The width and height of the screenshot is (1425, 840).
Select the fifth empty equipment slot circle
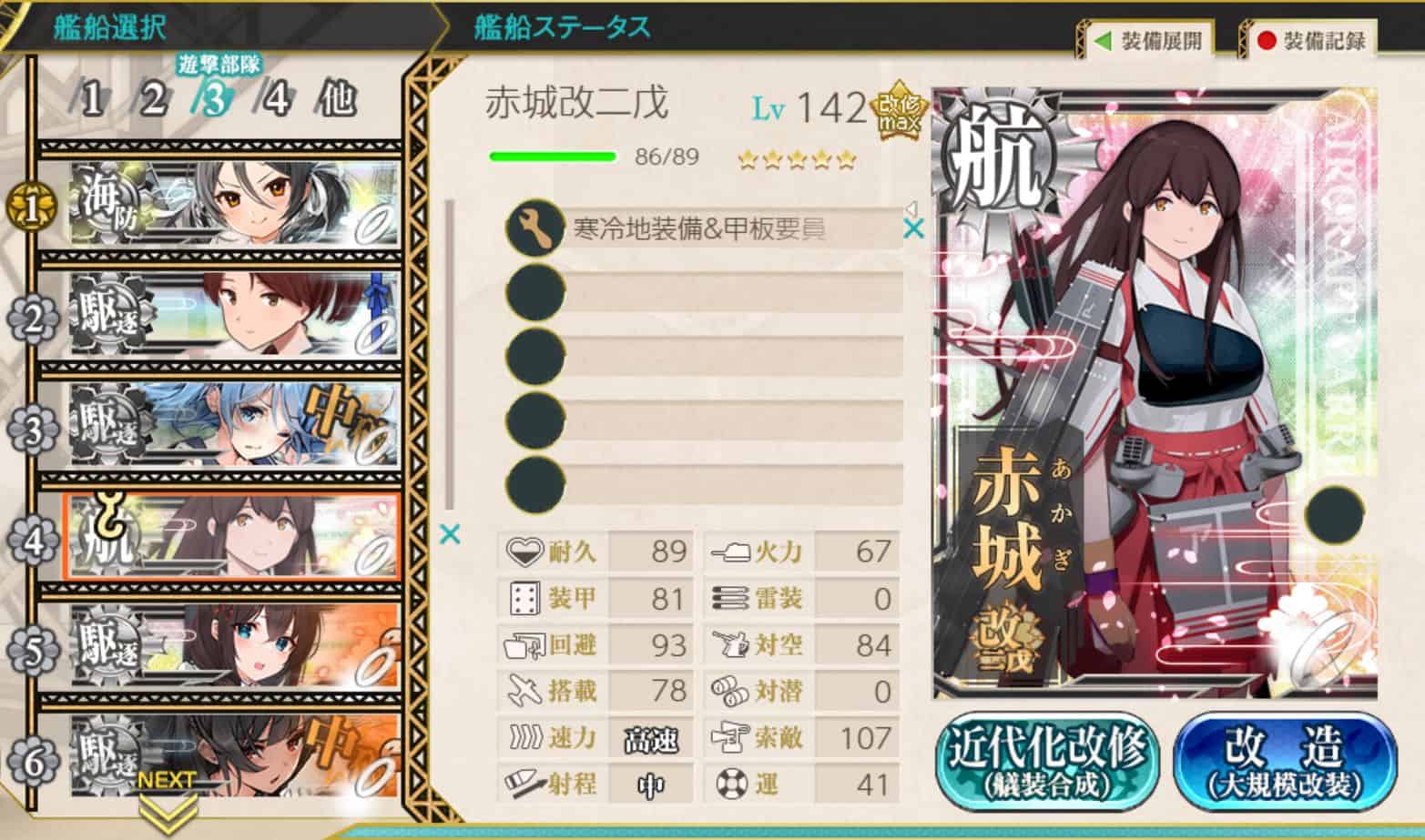coord(534,481)
